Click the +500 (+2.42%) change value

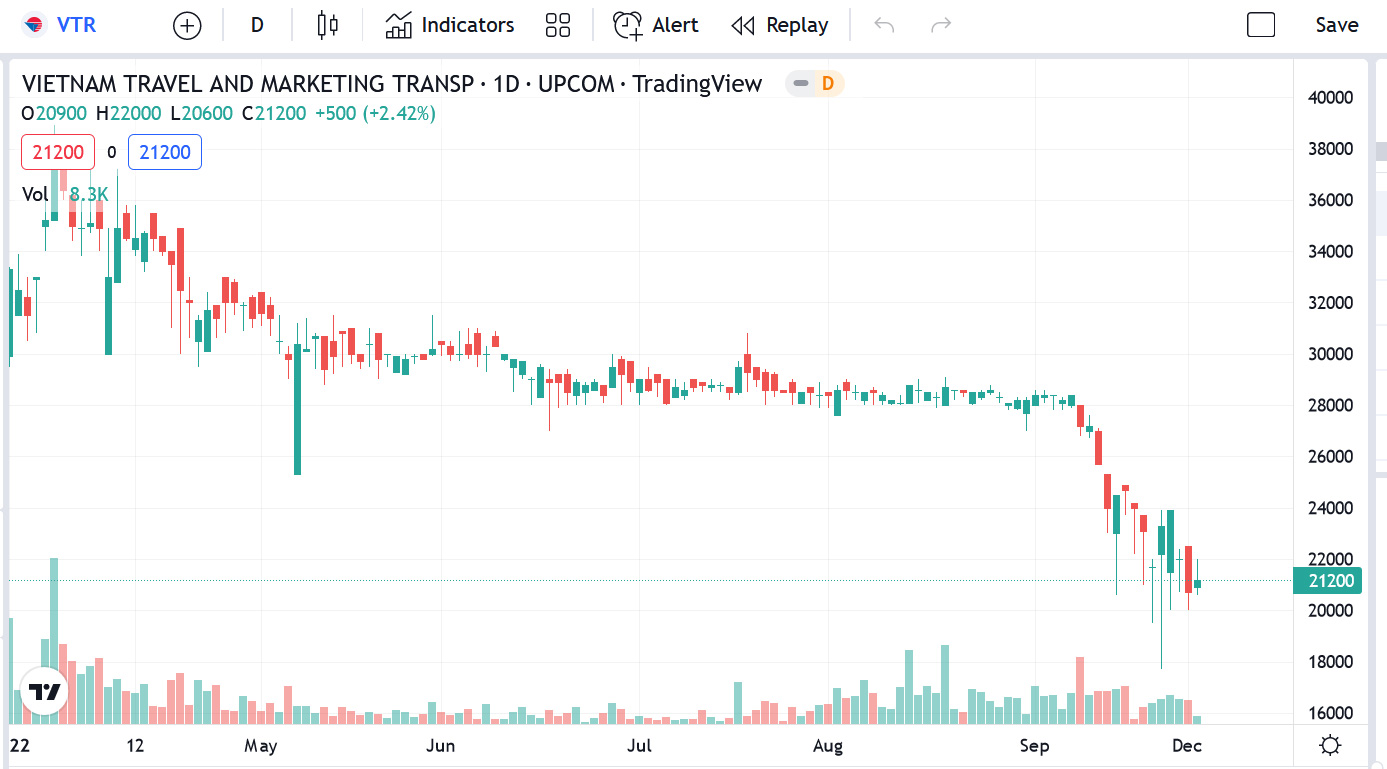click(375, 114)
